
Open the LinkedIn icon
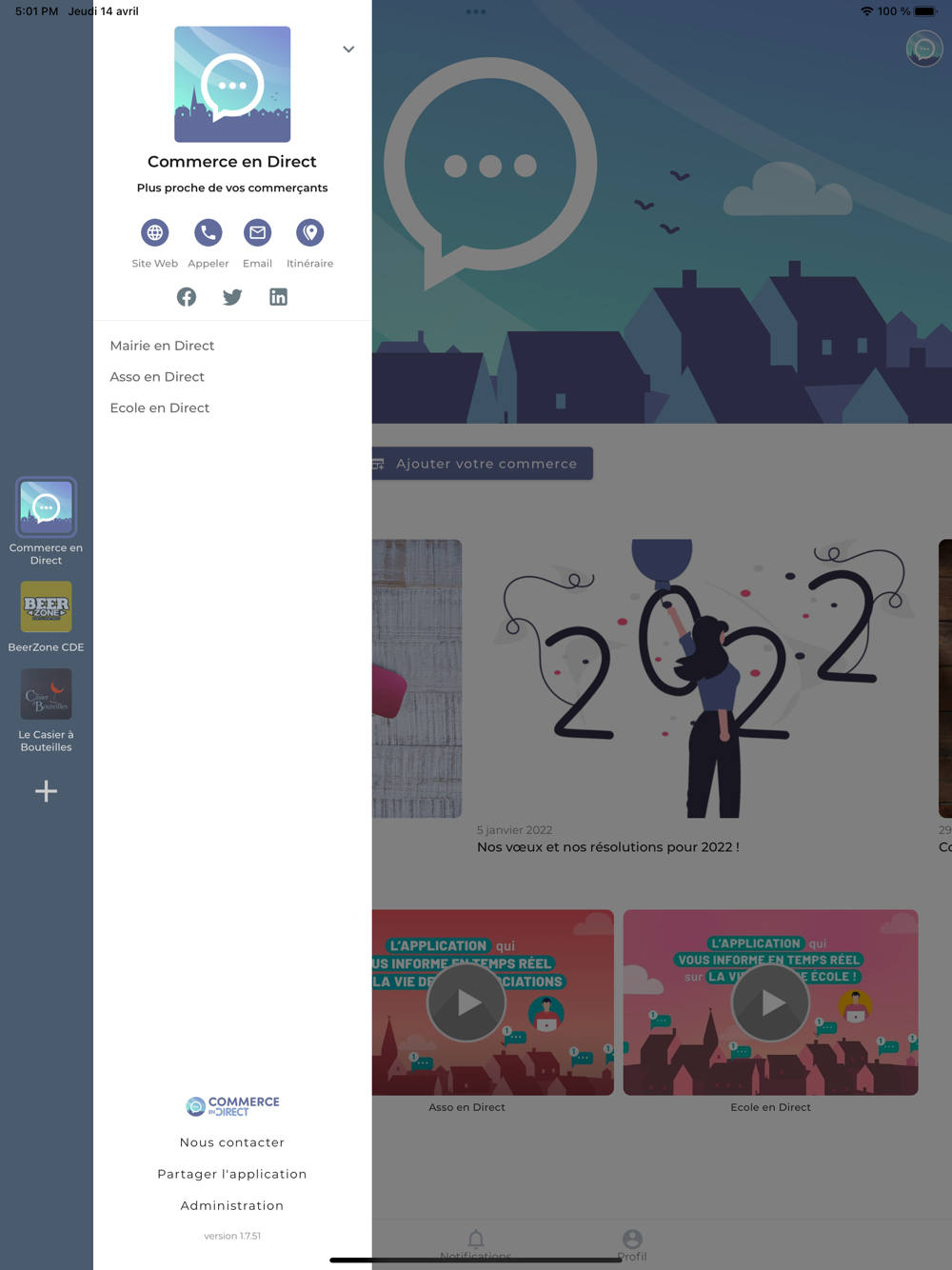click(x=278, y=297)
